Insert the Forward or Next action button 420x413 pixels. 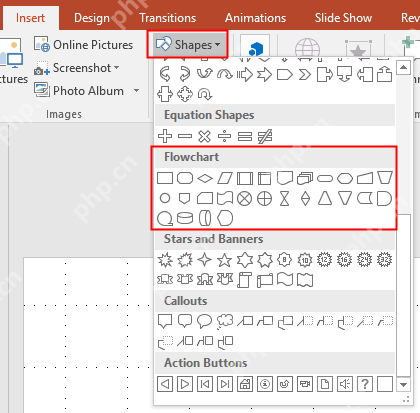[185, 384]
